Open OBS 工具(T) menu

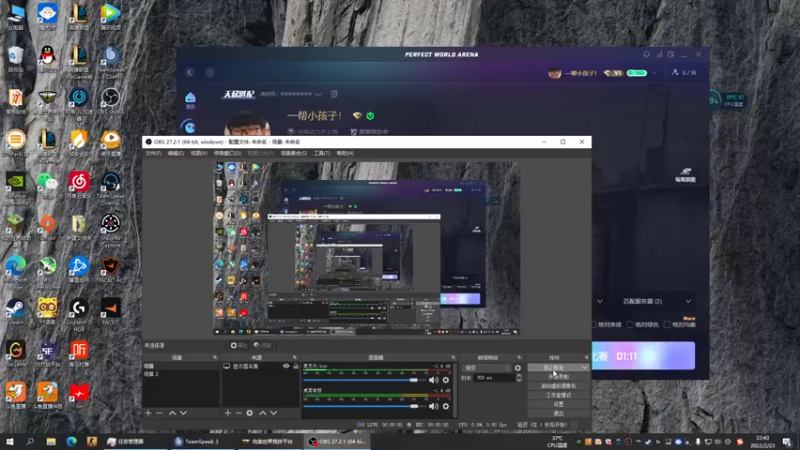click(321, 153)
